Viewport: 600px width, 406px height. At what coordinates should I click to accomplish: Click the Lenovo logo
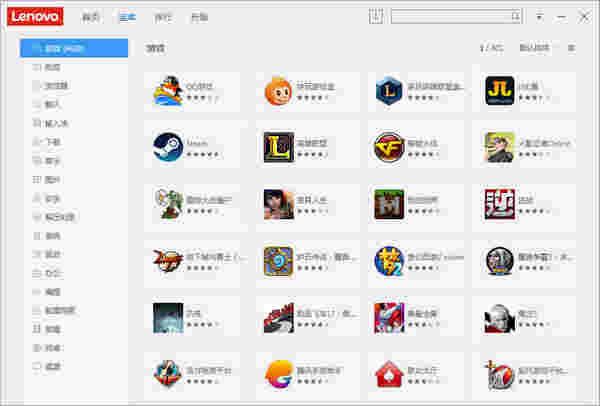point(35,17)
